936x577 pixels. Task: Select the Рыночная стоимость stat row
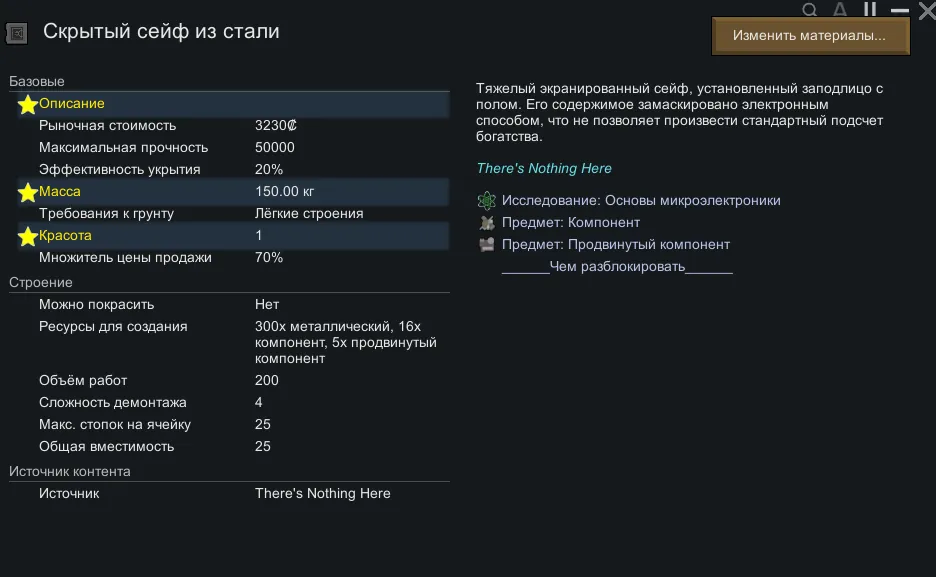230,126
